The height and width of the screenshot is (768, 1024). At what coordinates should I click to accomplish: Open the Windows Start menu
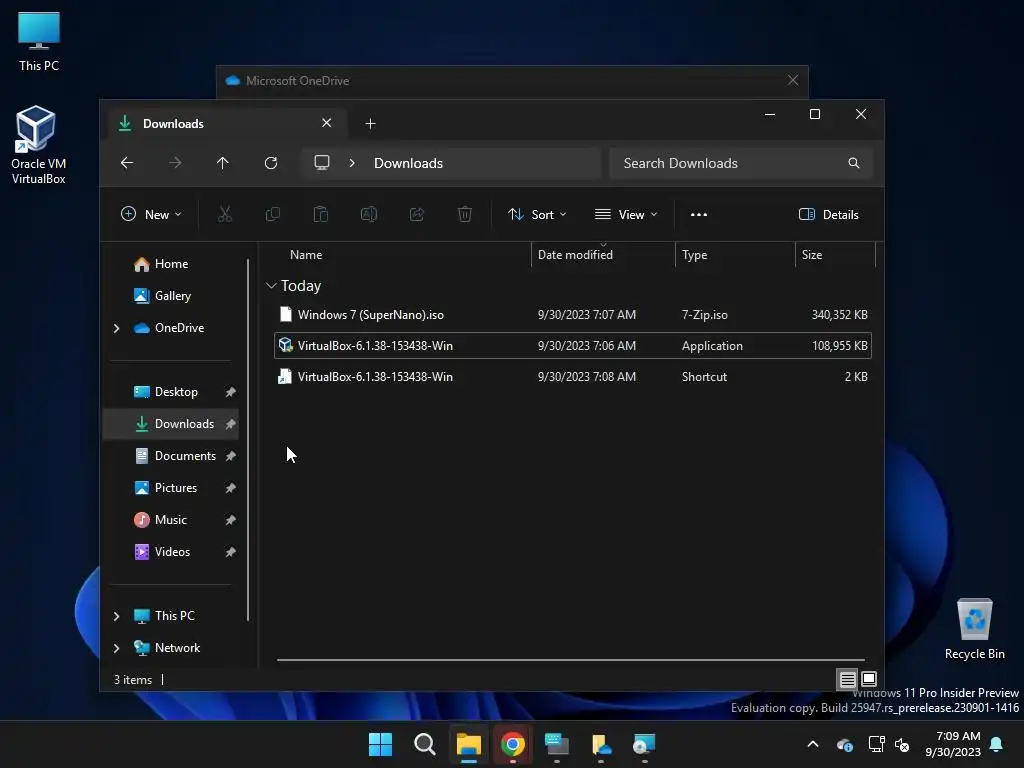(x=380, y=744)
